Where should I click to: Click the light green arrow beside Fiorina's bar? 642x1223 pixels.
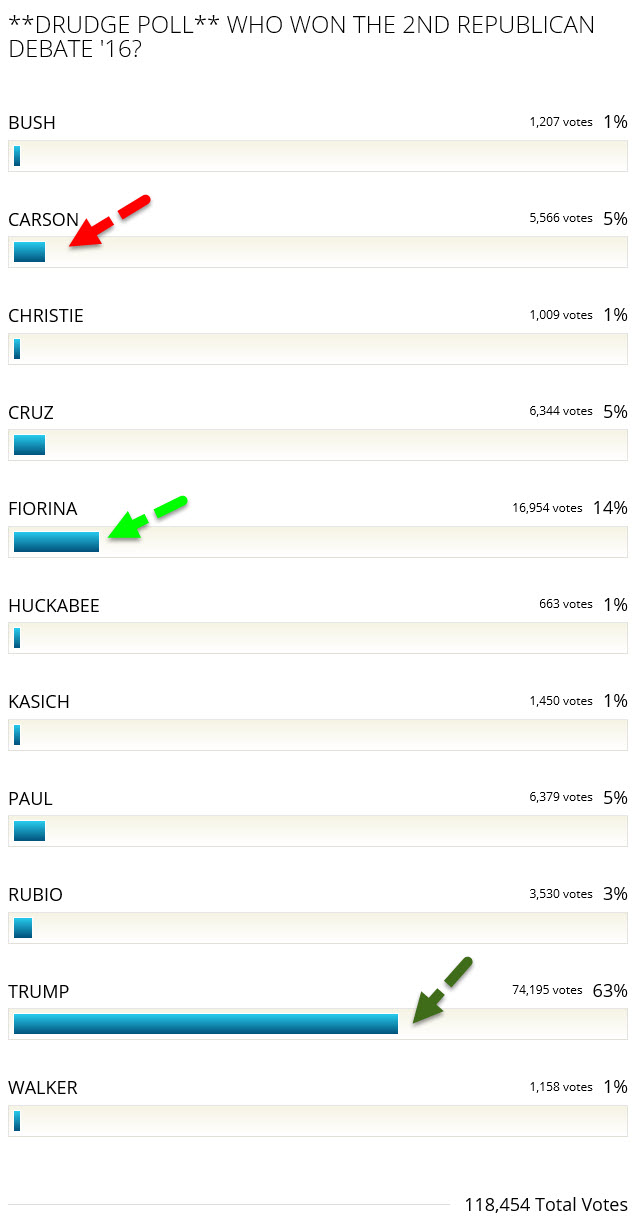coord(146,517)
